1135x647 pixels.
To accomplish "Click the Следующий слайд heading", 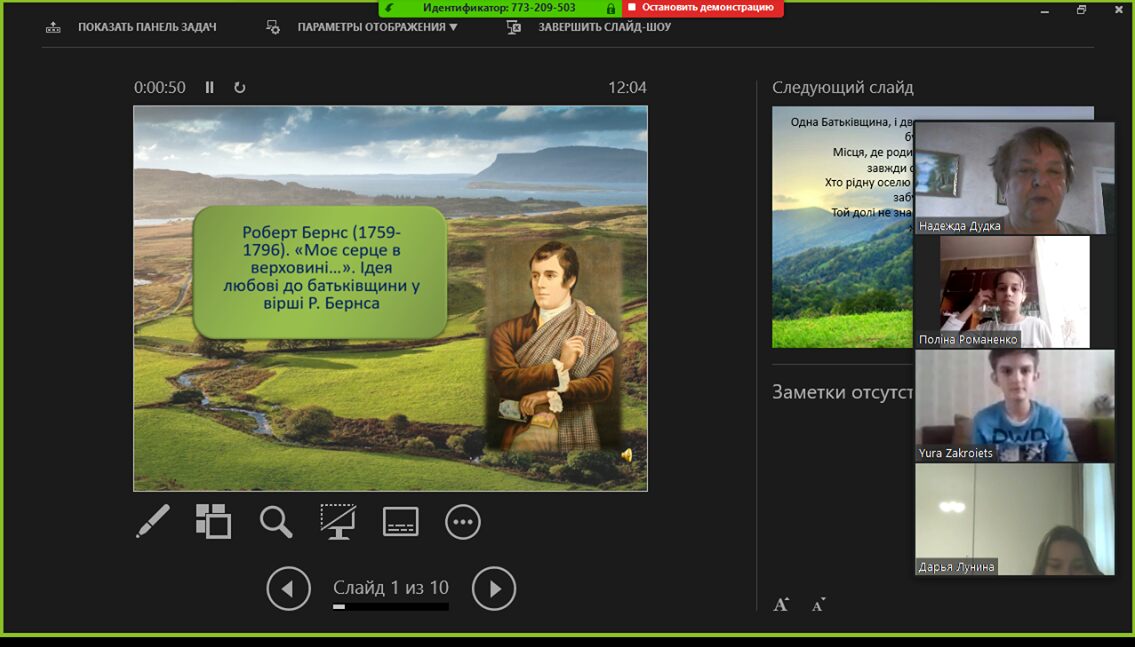I will point(843,88).
